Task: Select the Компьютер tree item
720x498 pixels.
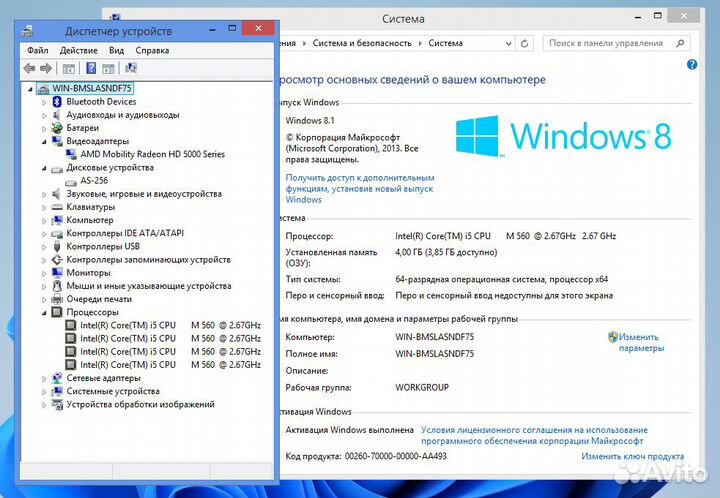Action: (x=90, y=220)
